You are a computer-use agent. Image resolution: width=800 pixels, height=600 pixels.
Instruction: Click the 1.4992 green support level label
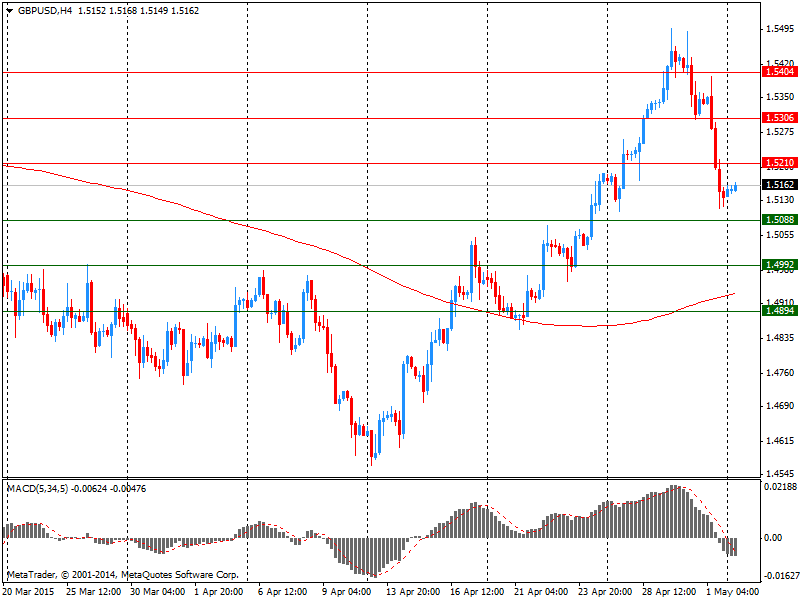point(780,265)
